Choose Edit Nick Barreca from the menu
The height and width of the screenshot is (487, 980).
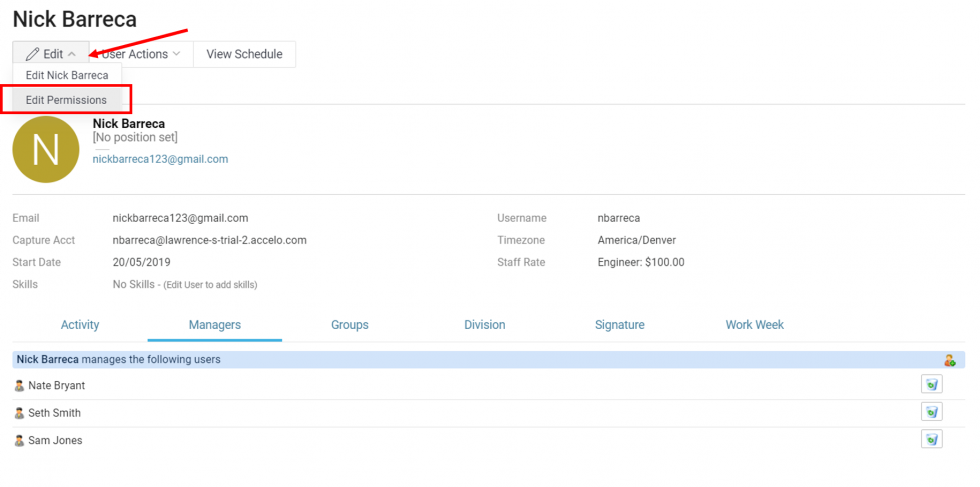click(x=67, y=75)
